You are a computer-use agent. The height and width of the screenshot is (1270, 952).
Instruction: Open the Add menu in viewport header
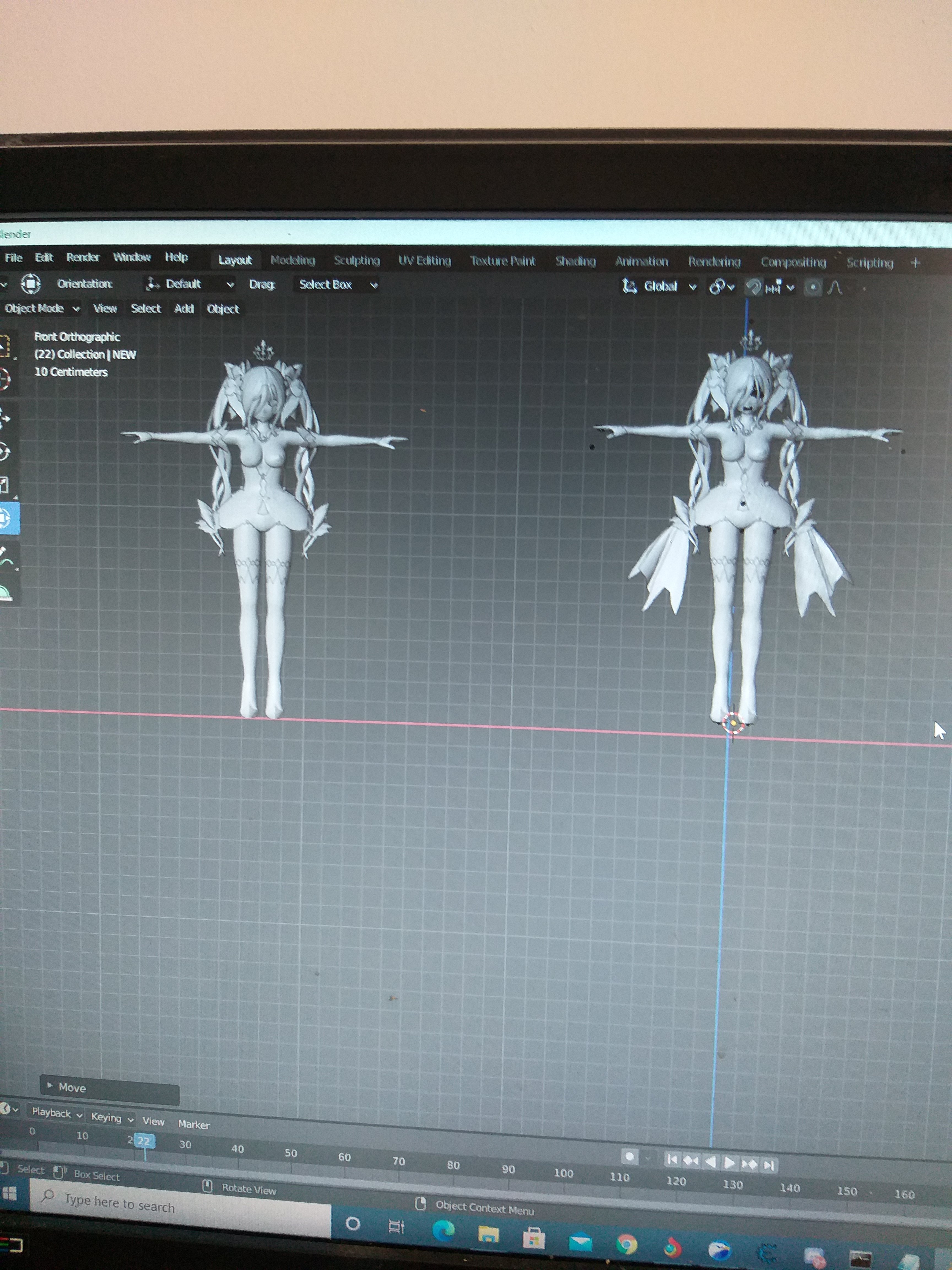click(184, 309)
